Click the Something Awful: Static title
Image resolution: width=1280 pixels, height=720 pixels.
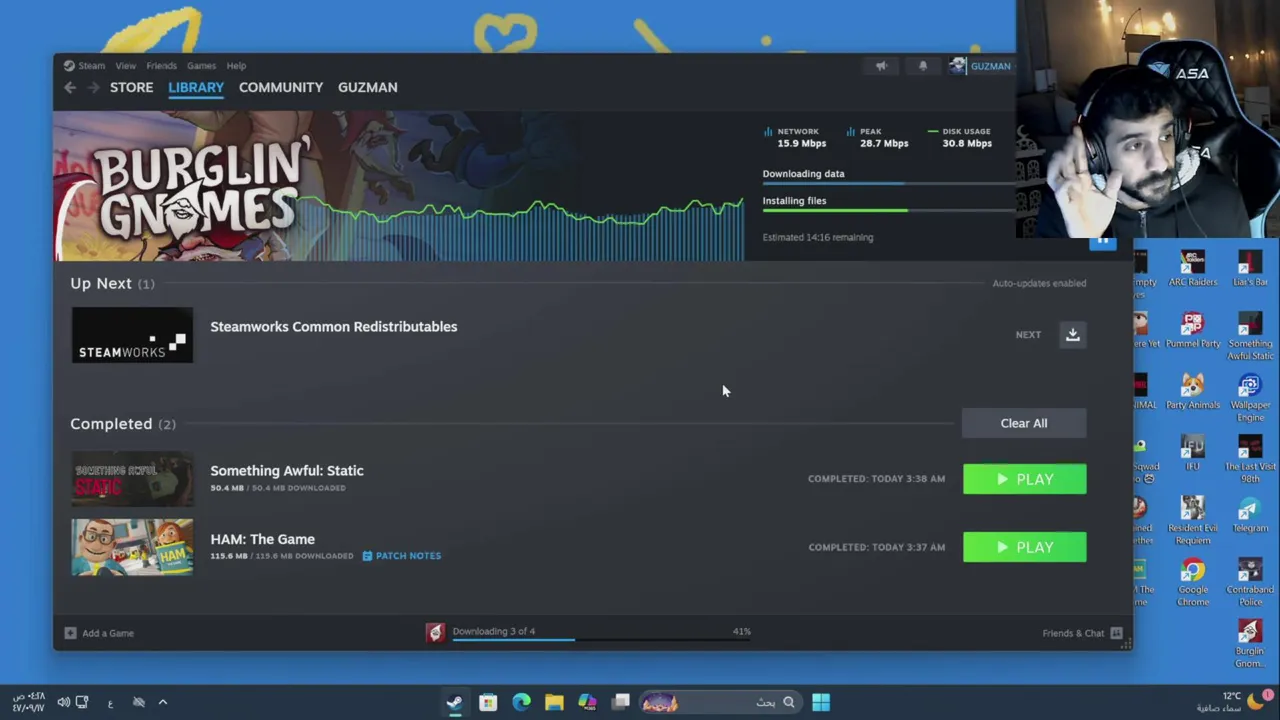tap(287, 471)
